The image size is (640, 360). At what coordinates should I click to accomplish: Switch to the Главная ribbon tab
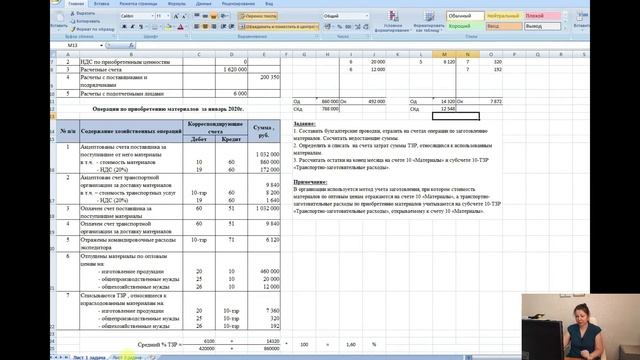[x=76, y=4]
